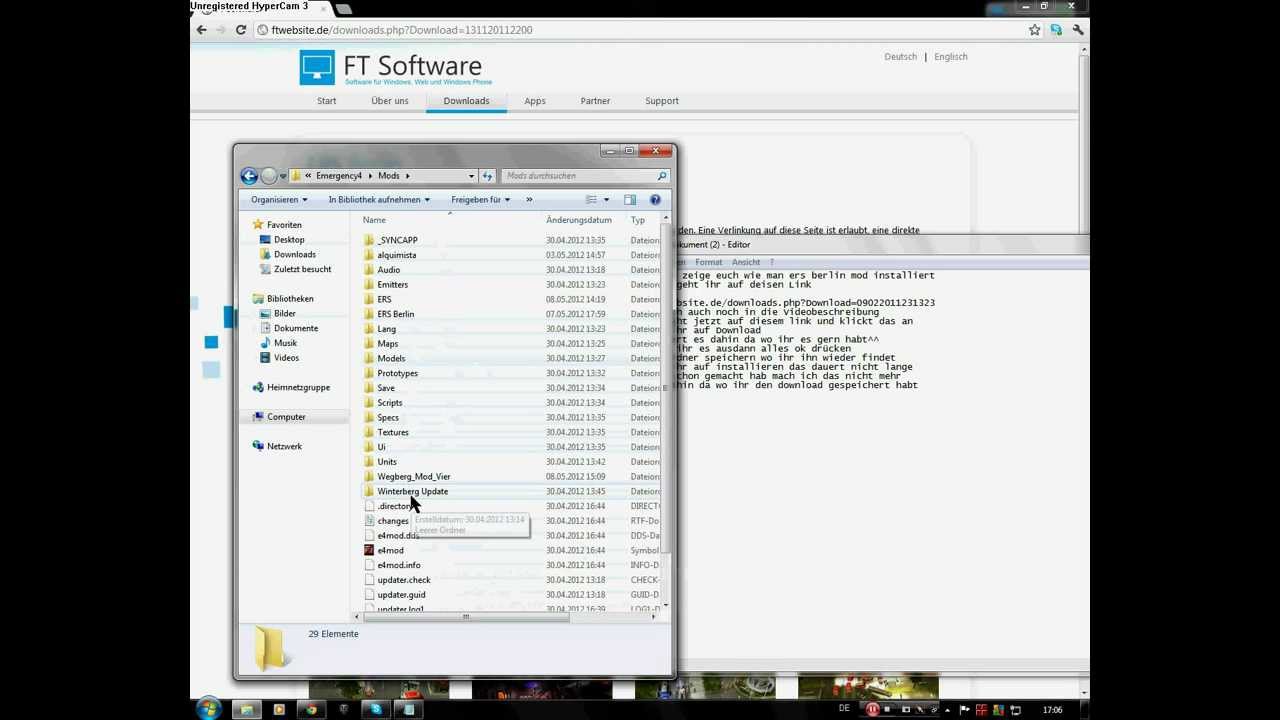Select the alquimista folder
This screenshot has height=720, width=1280.
coord(396,255)
